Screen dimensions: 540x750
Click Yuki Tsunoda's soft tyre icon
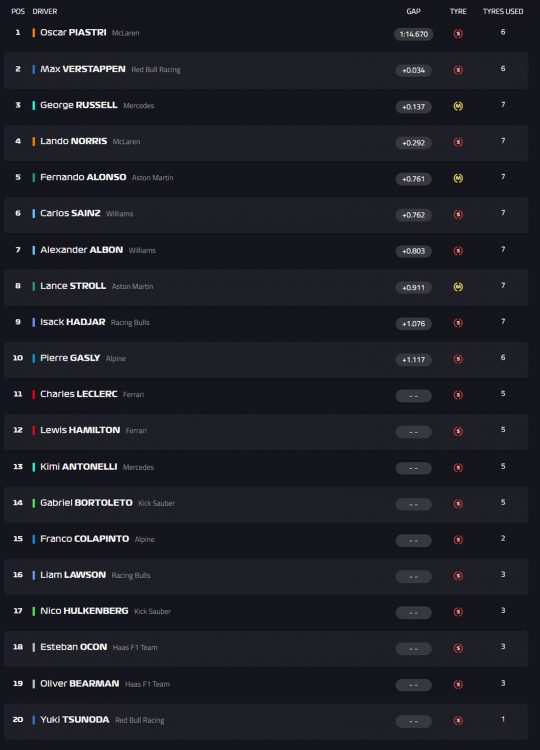[x=458, y=721]
